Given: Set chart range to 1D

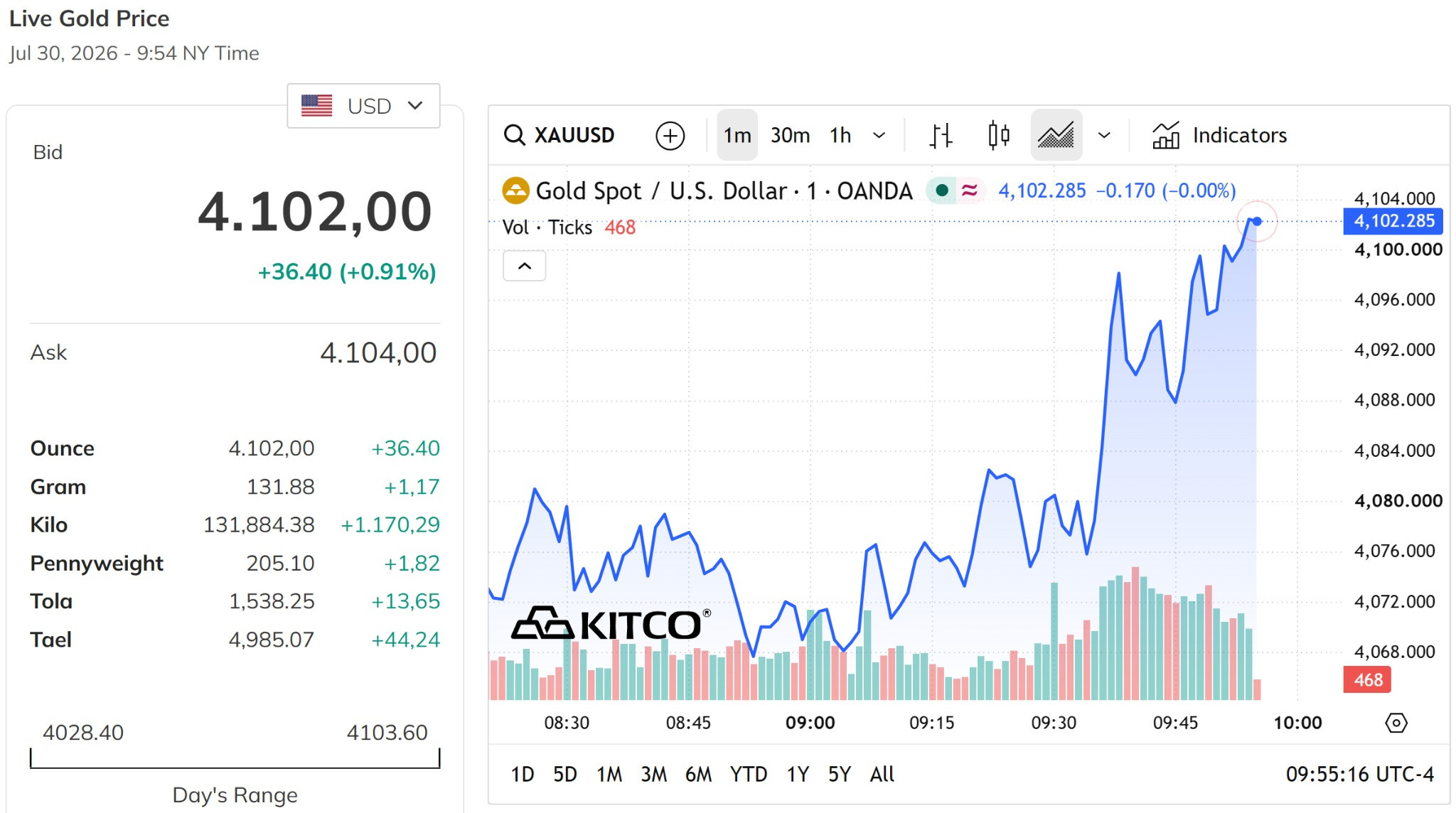Looking at the screenshot, I should pos(523,774).
